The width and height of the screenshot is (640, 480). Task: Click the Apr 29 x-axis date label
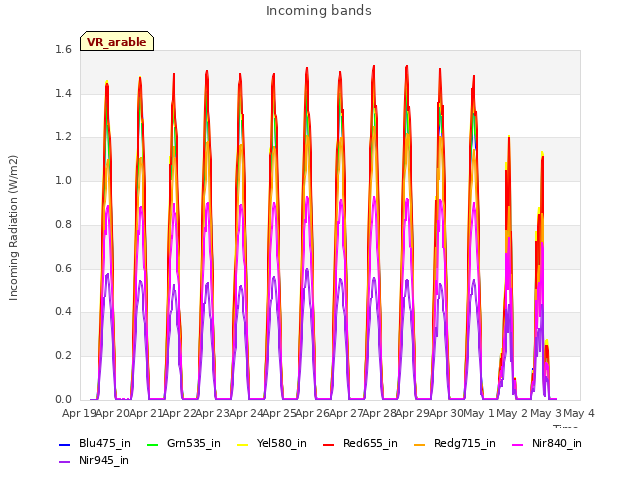(413, 413)
